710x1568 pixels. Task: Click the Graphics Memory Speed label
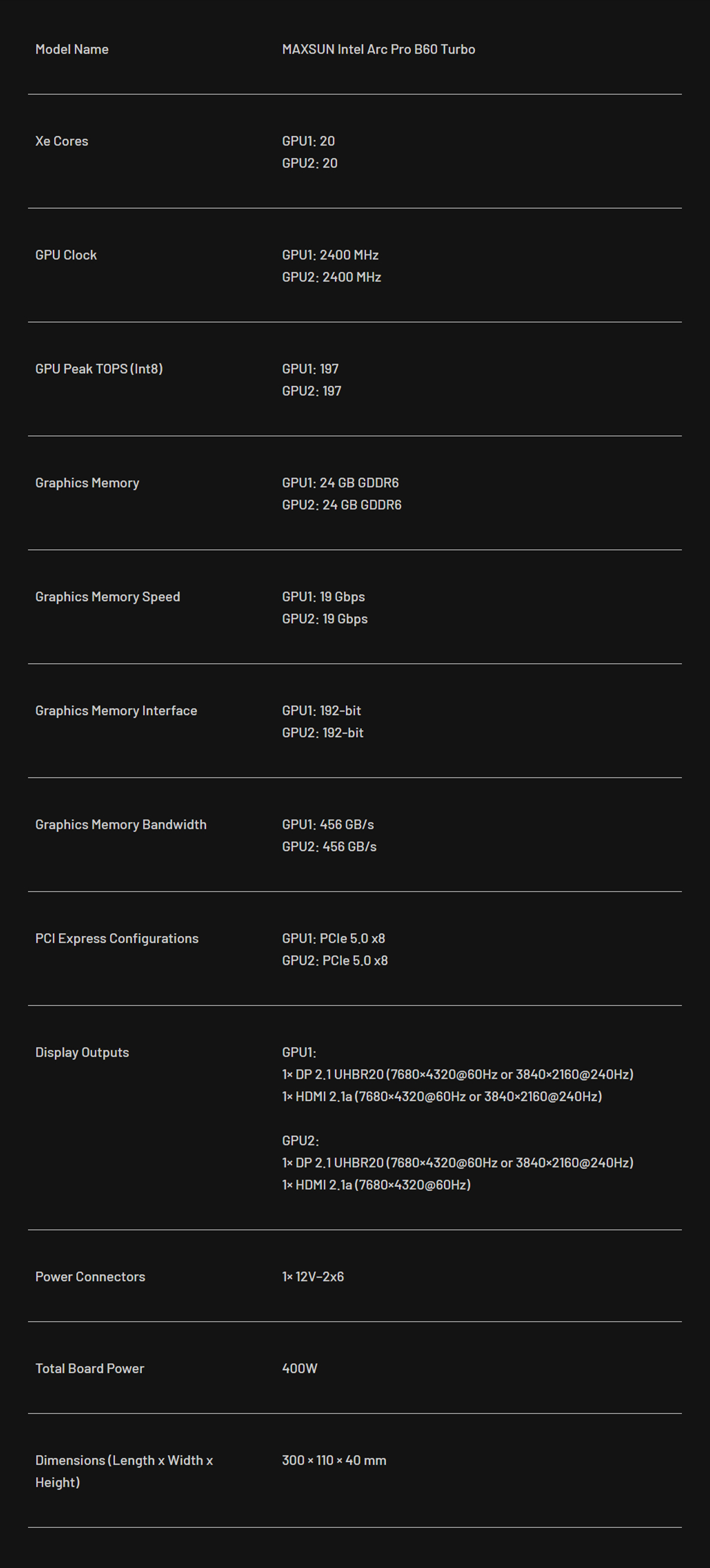pos(108,596)
